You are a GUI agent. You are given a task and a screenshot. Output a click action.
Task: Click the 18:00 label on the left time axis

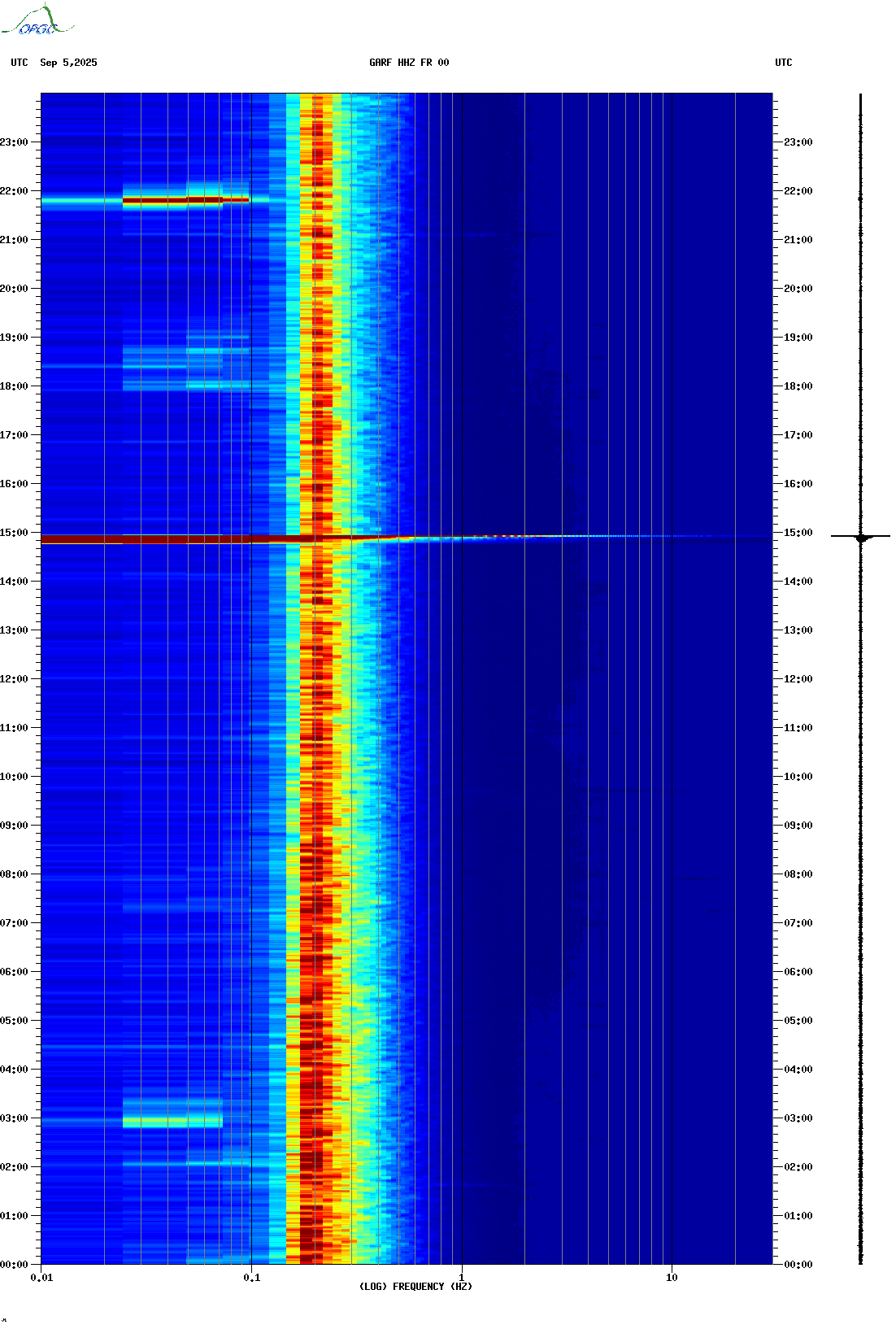(14, 386)
